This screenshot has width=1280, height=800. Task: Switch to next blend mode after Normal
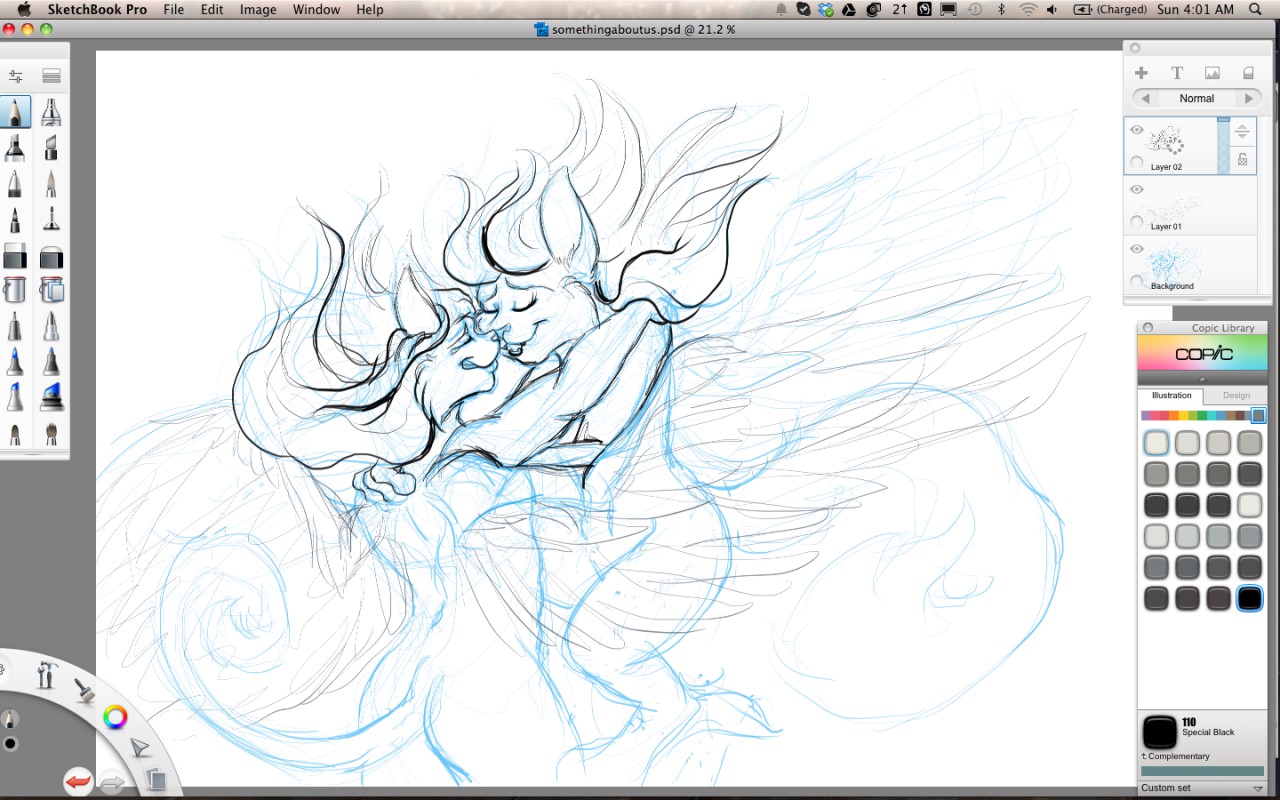(x=1248, y=98)
